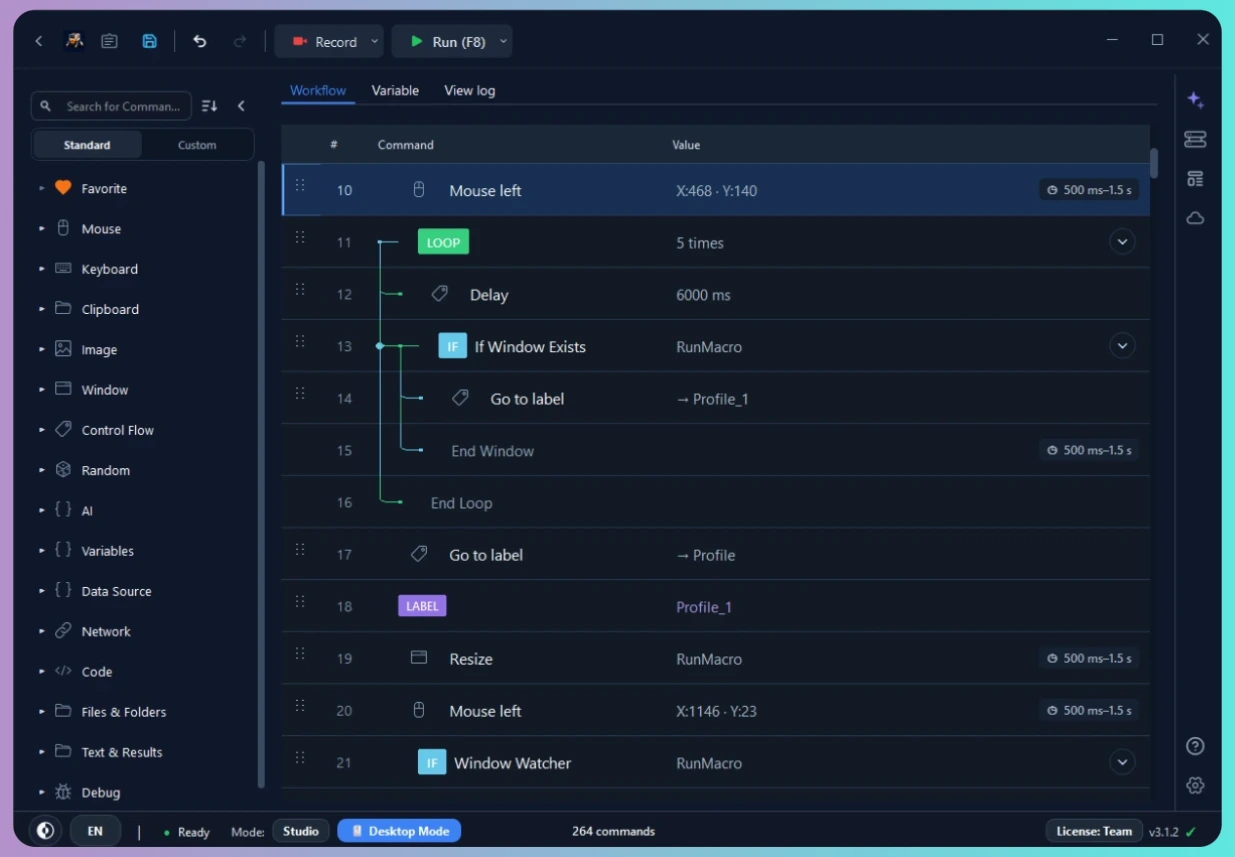Click the workflow list vertical scrollbar
The image size is (1235, 857).
1154,163
